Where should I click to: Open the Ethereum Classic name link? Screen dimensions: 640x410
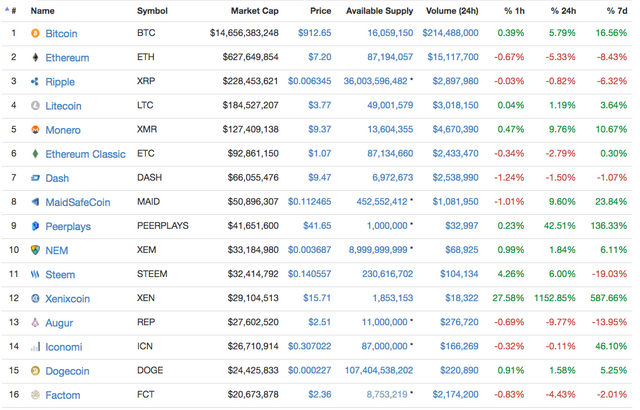(85, 154)
